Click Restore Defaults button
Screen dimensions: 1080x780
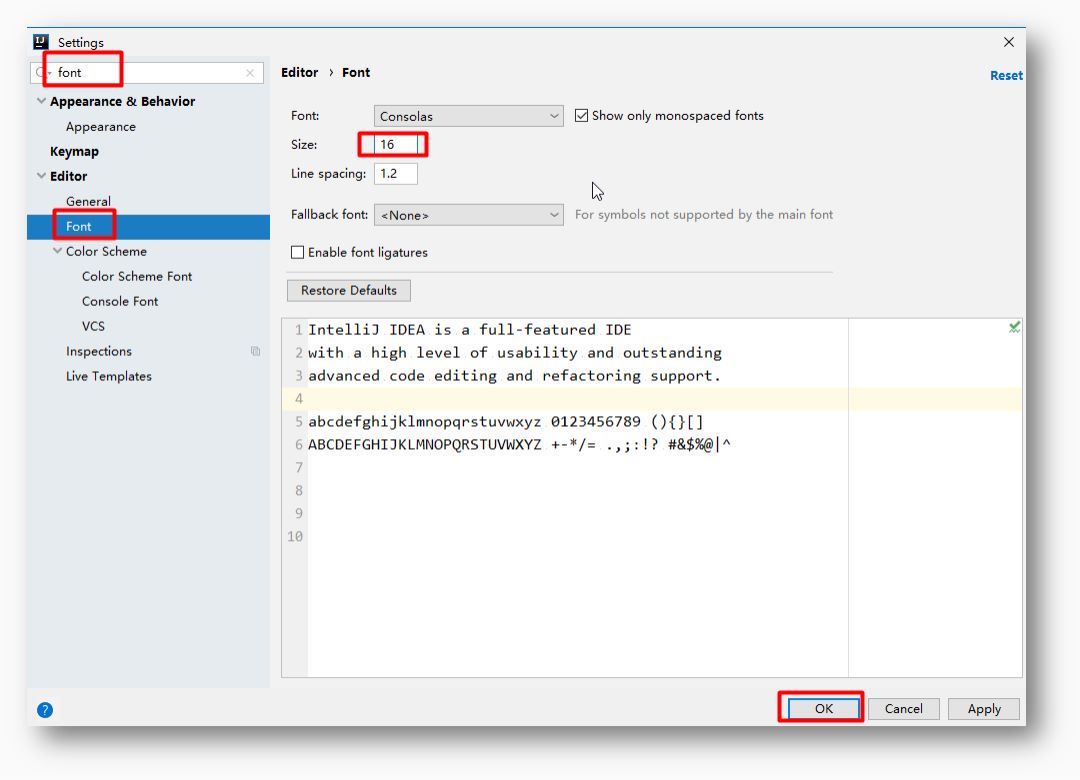[349, 291]
